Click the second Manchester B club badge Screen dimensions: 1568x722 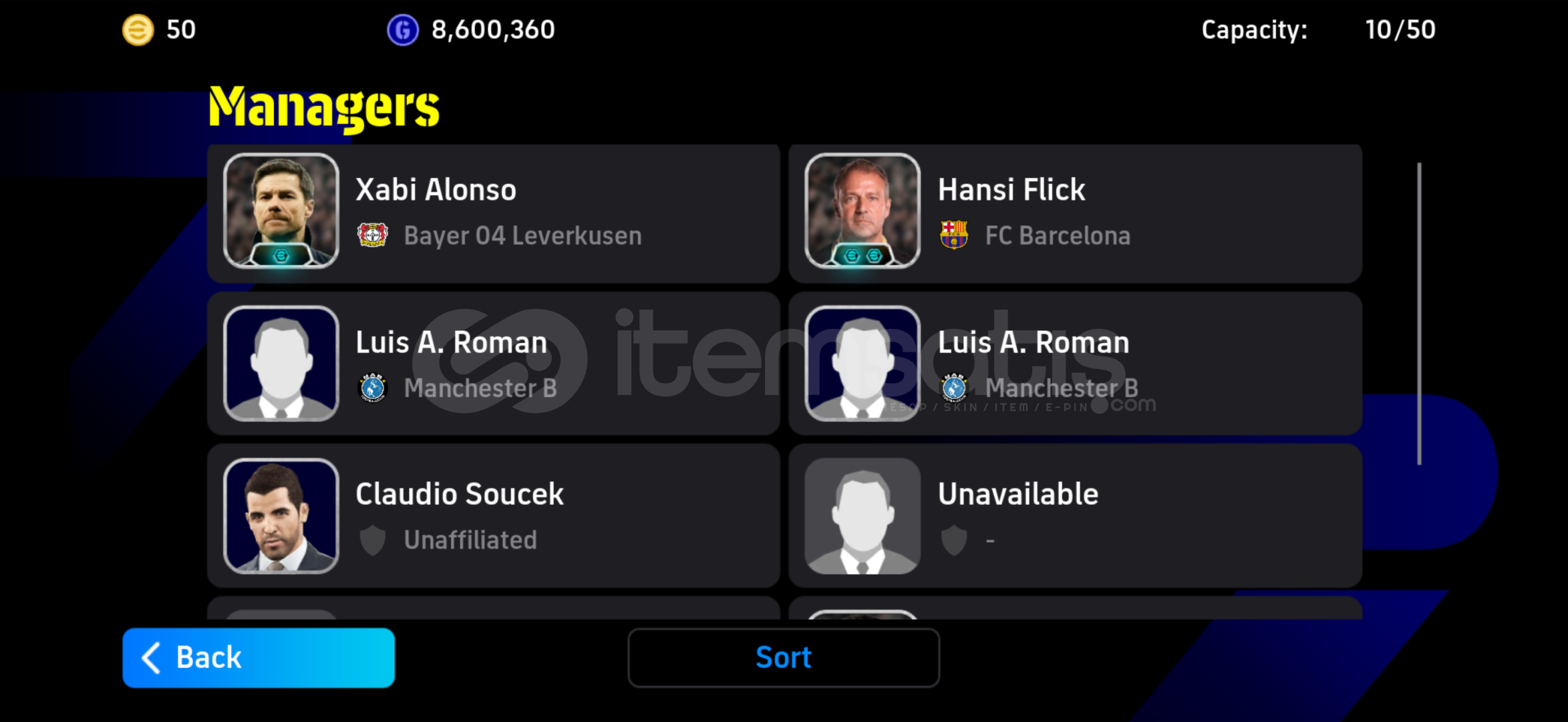click(954, 388)
